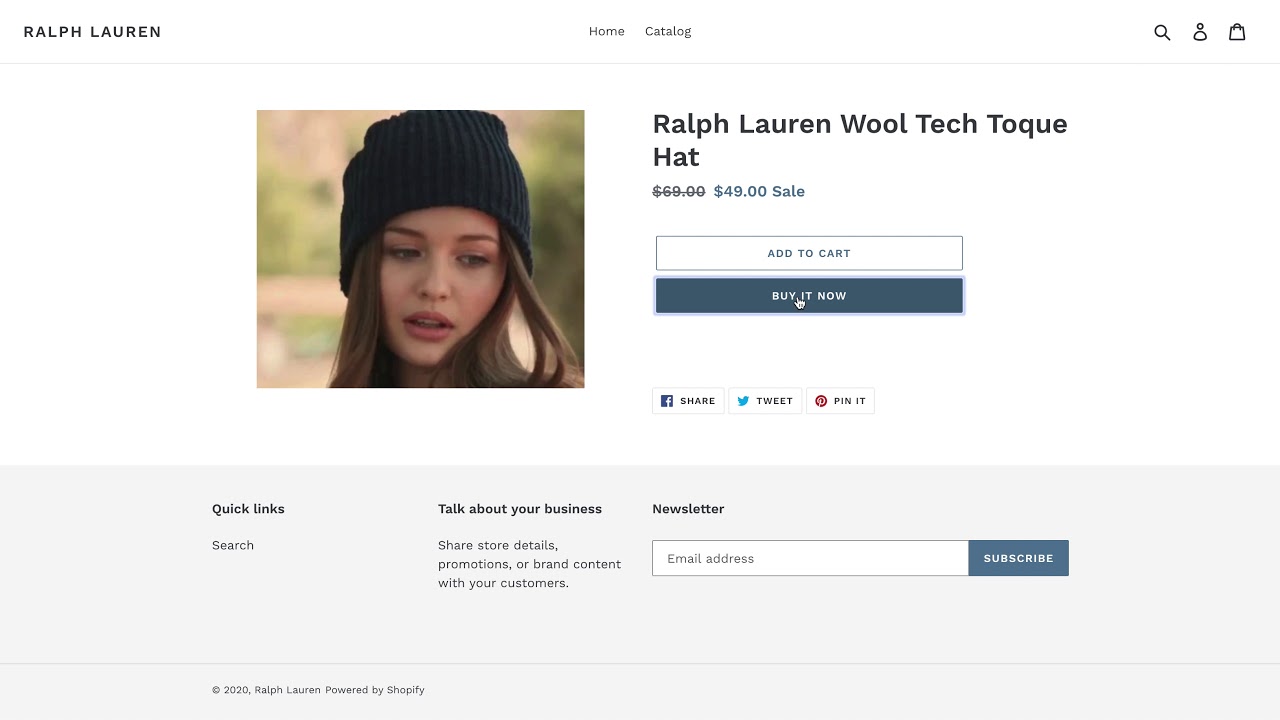Open the search magnifier icon in header
1280x720 pixels.
(1162, 32)
